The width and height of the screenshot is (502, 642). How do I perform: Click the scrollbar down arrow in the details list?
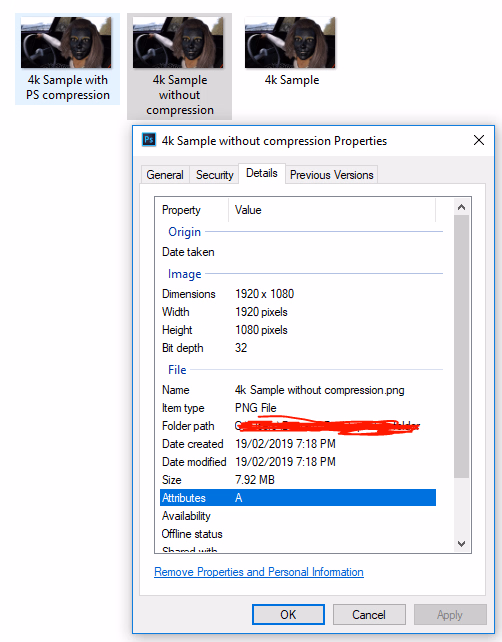click(x=461, y=544)
